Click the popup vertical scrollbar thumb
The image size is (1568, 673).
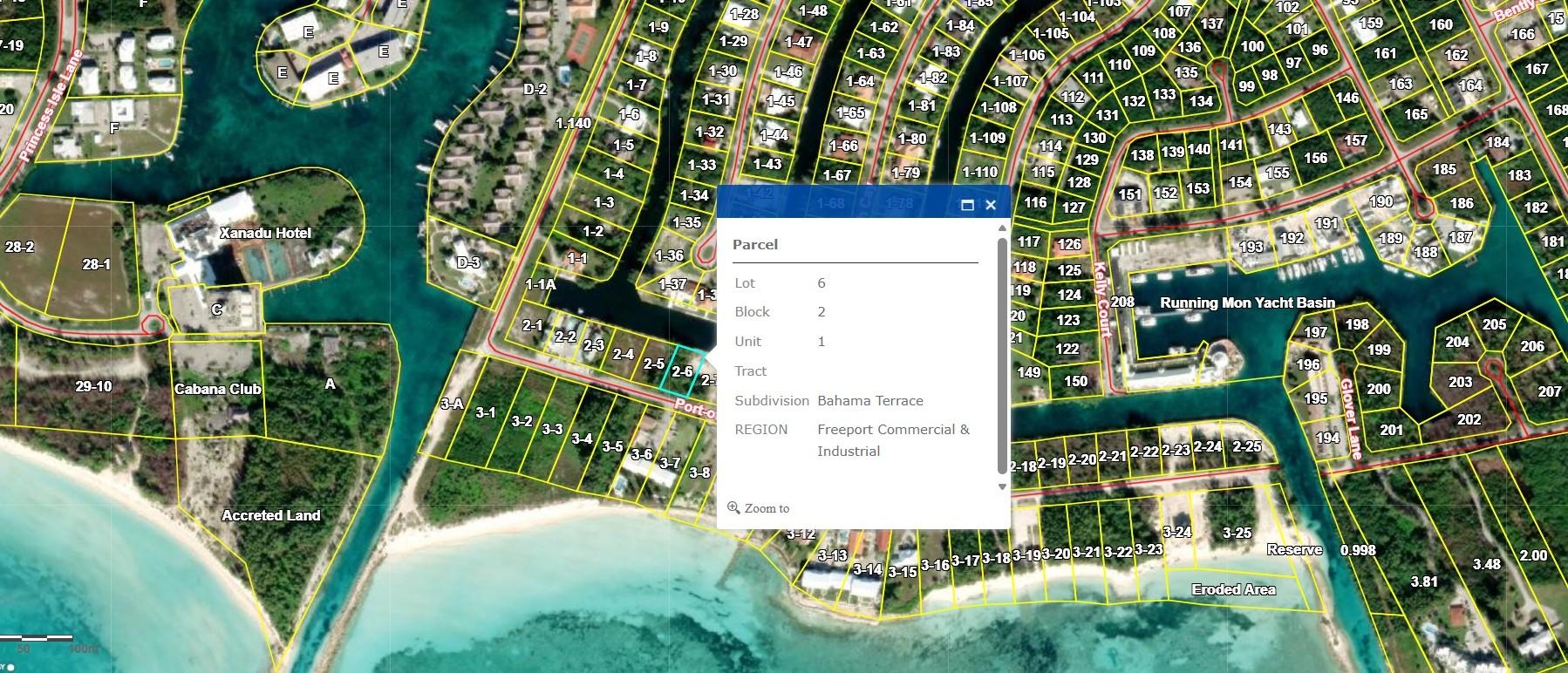[x=1002, y=357]
